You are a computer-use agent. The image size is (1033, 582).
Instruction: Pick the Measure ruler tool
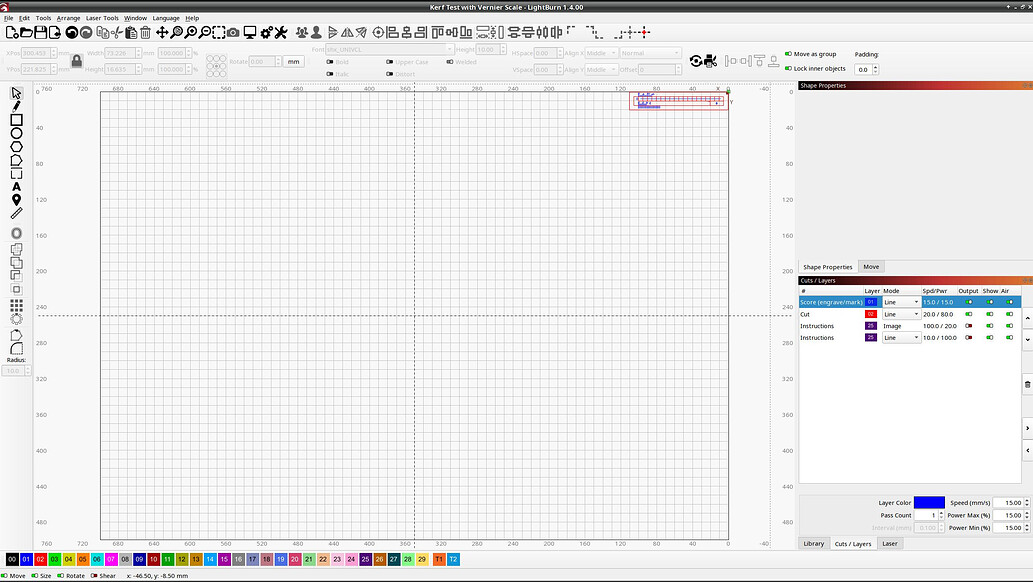coord(16,213)
